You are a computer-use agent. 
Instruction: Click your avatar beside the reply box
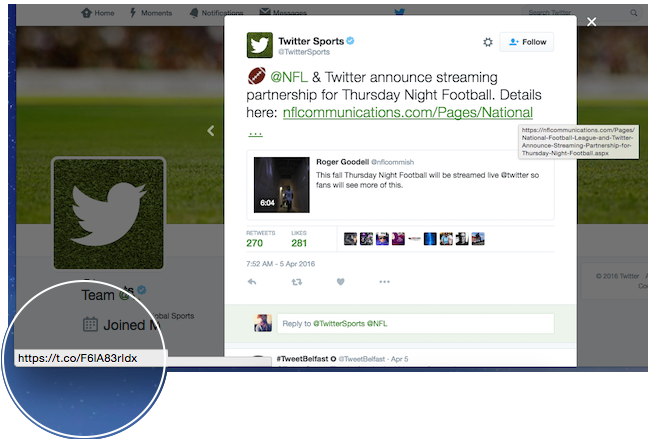263,323
